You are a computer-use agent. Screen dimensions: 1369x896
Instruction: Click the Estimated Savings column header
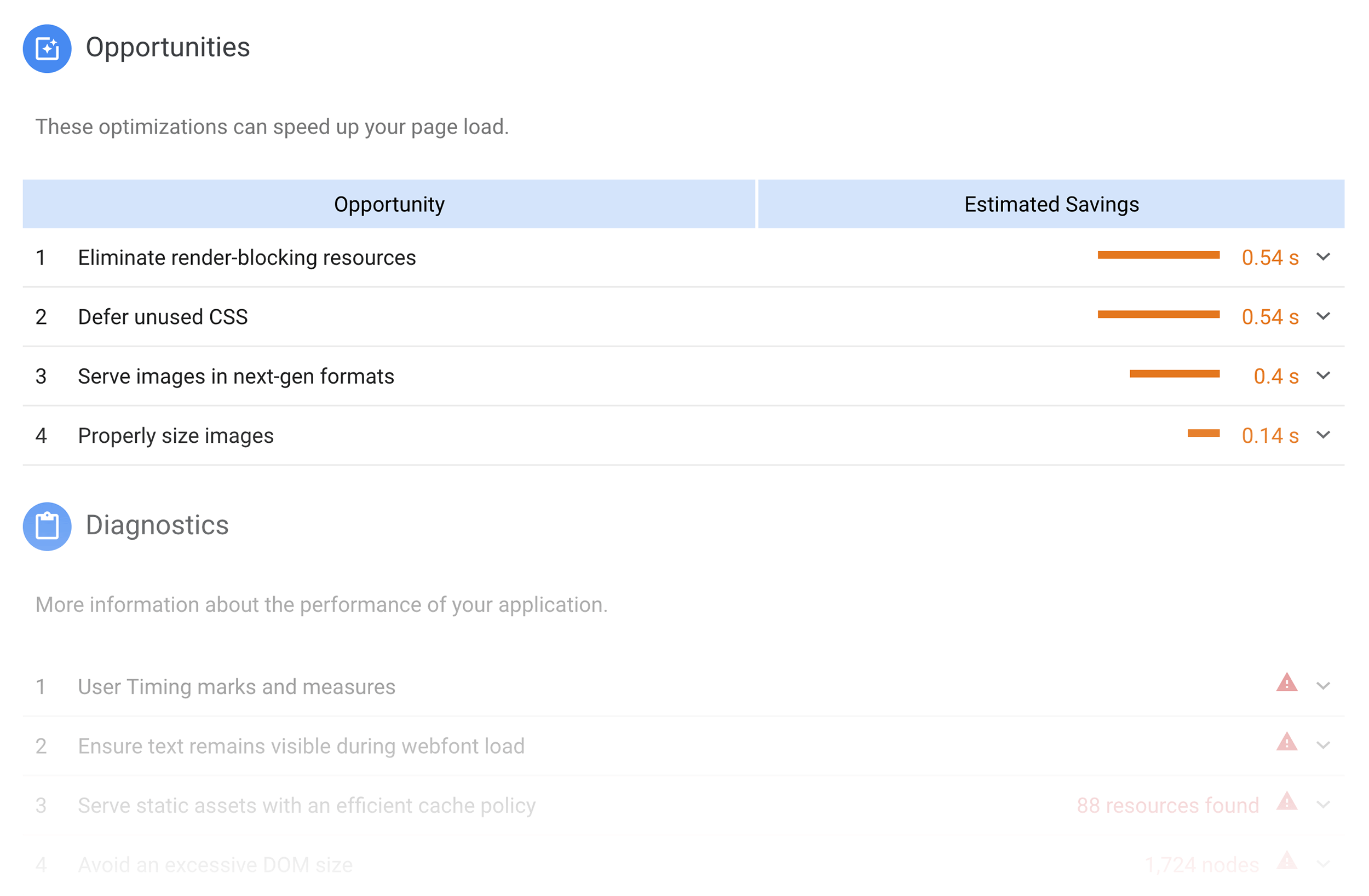(x=1051, y=204)
